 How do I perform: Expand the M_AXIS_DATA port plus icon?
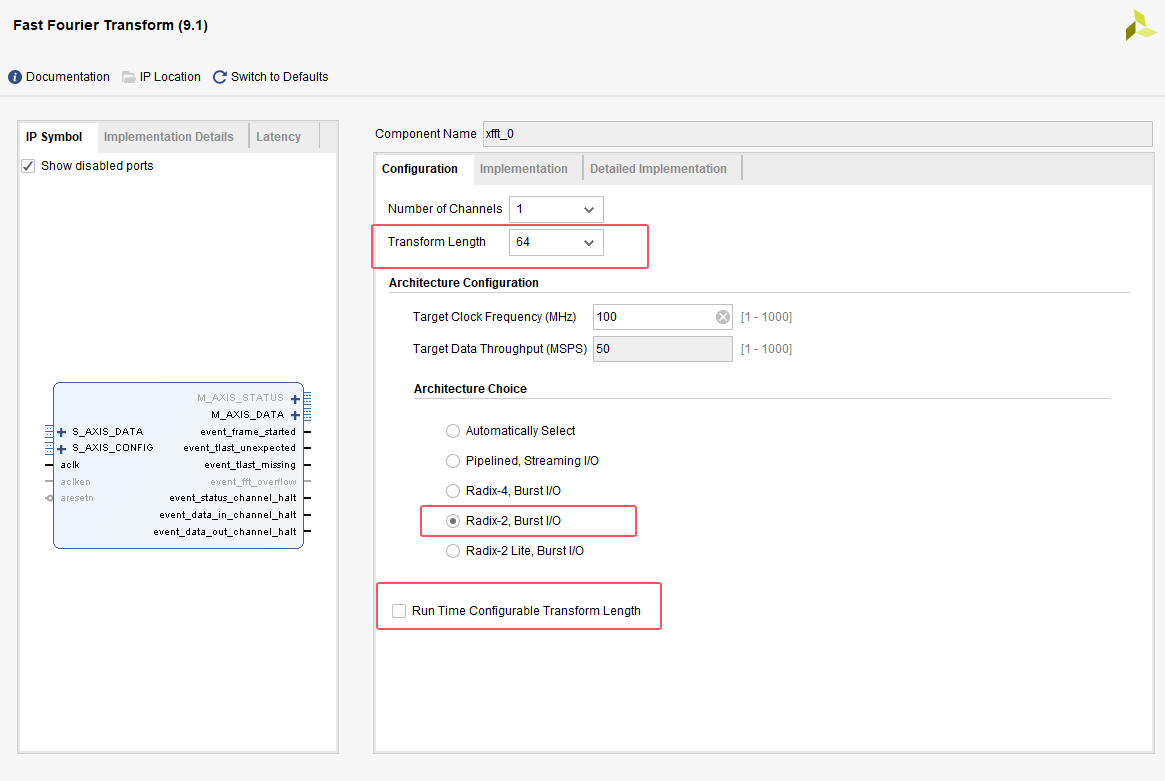pyautogui.click(x=295, y=415)
